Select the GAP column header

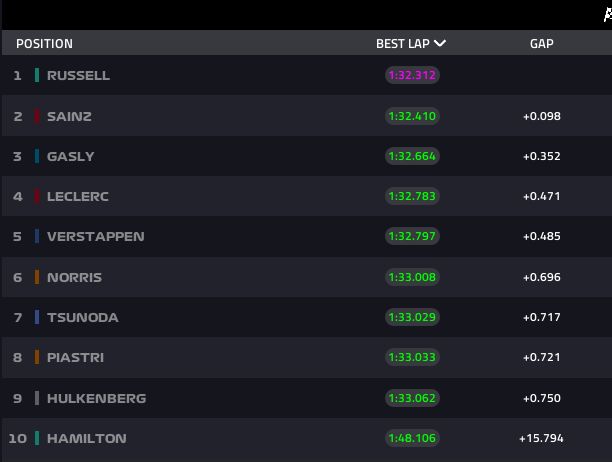pos(541,43)
